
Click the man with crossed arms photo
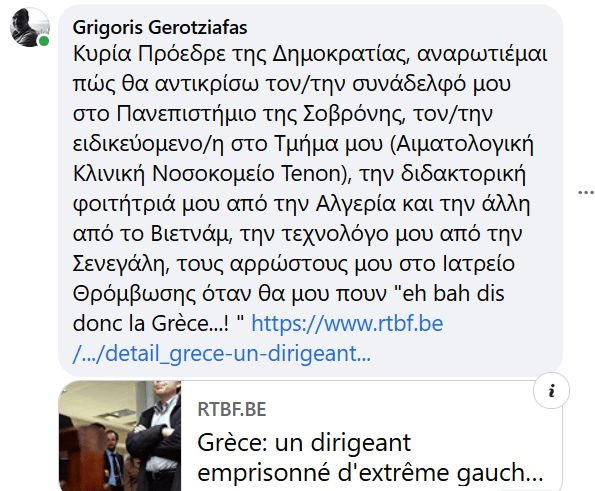[154, 436]
